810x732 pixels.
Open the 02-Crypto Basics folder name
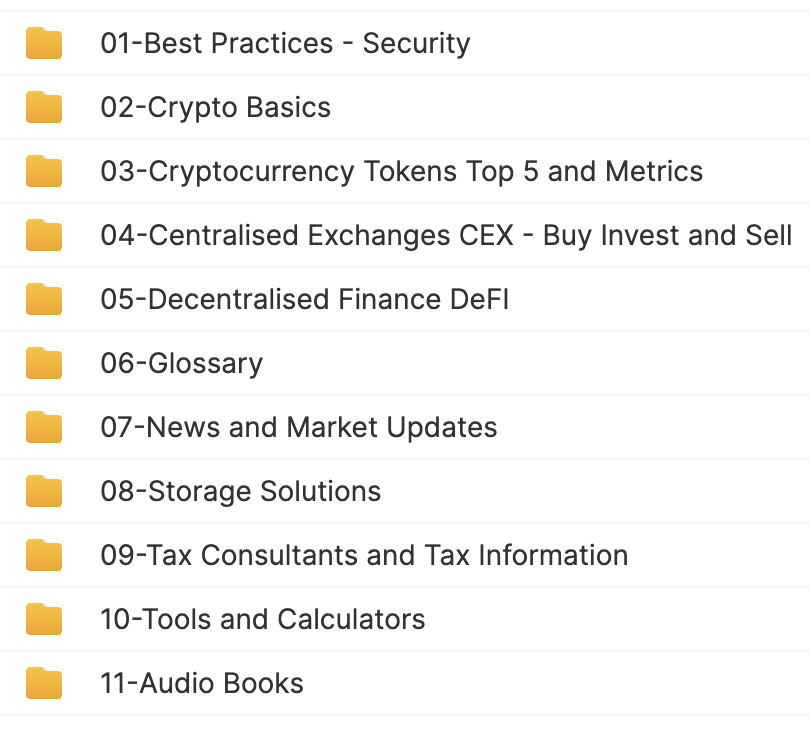click(215, 108)
